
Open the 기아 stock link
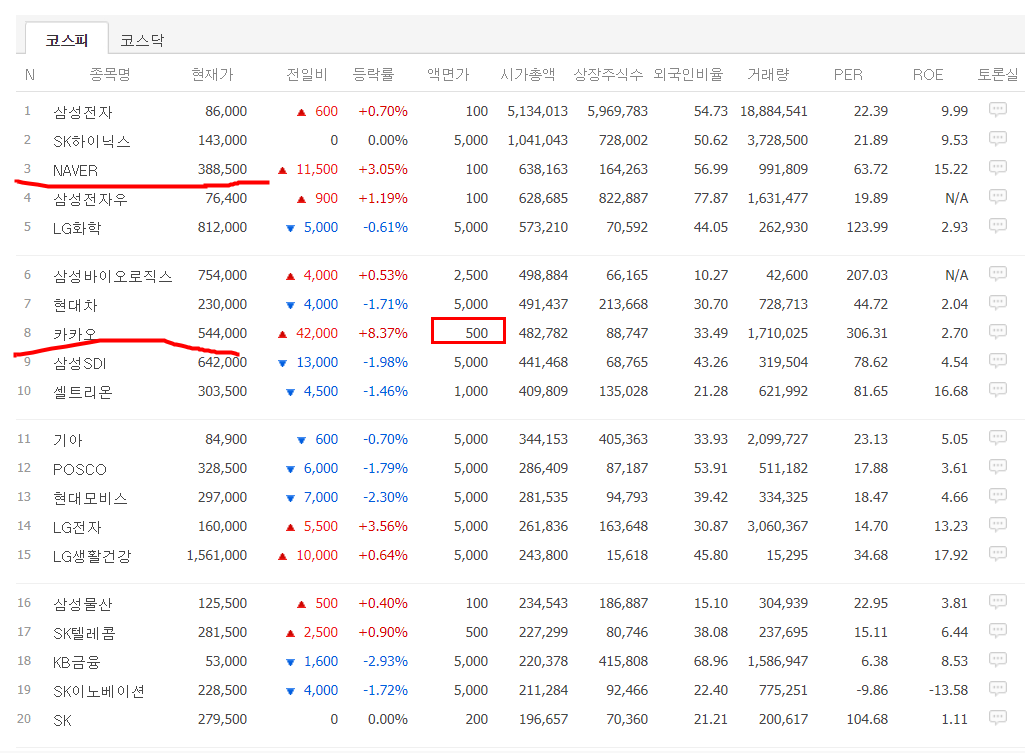click(67, 441)
